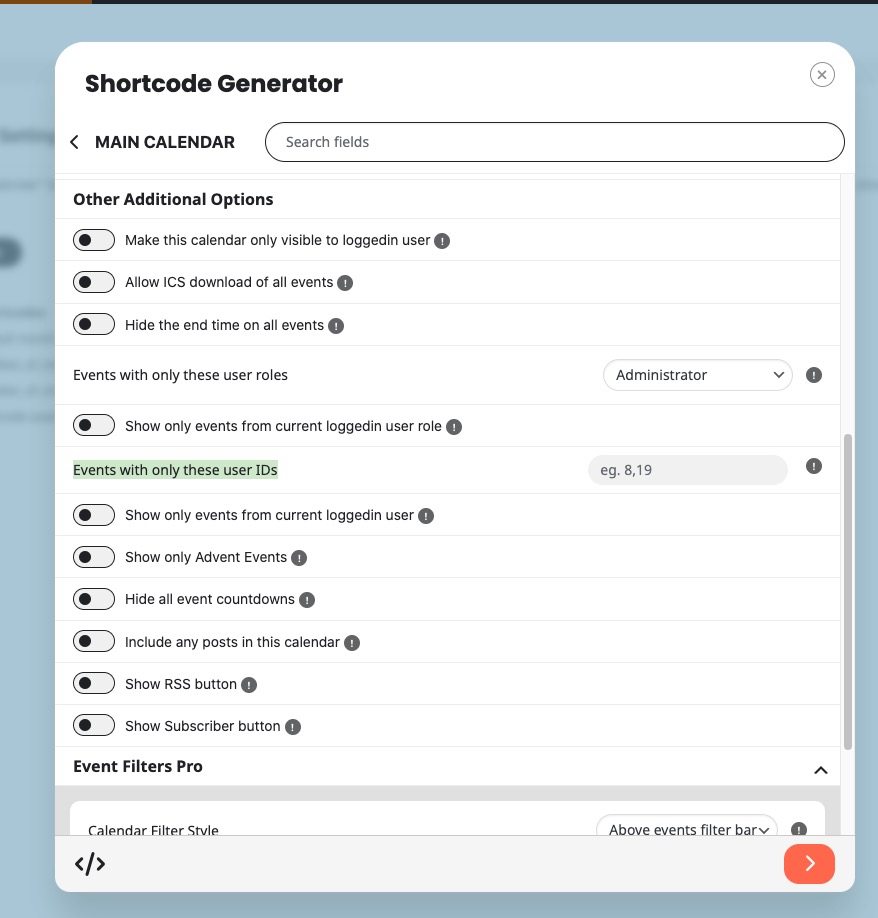Click info icon next to Hide all event countdowns

[307, 600]
